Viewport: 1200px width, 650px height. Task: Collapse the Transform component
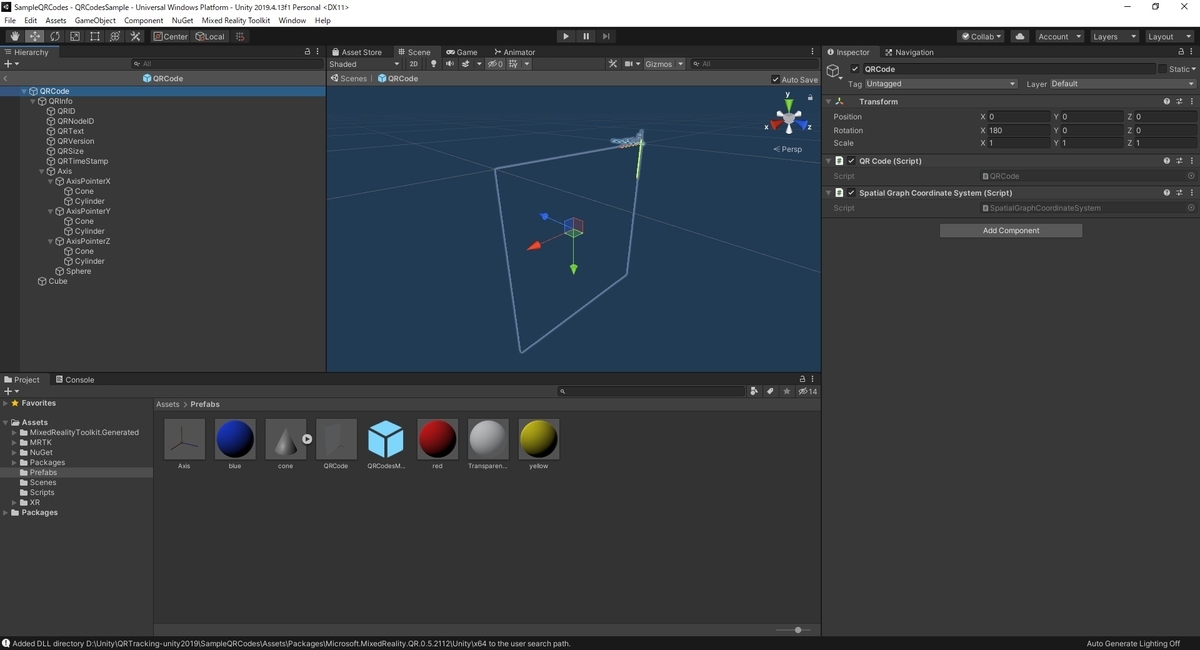point(829,102)
